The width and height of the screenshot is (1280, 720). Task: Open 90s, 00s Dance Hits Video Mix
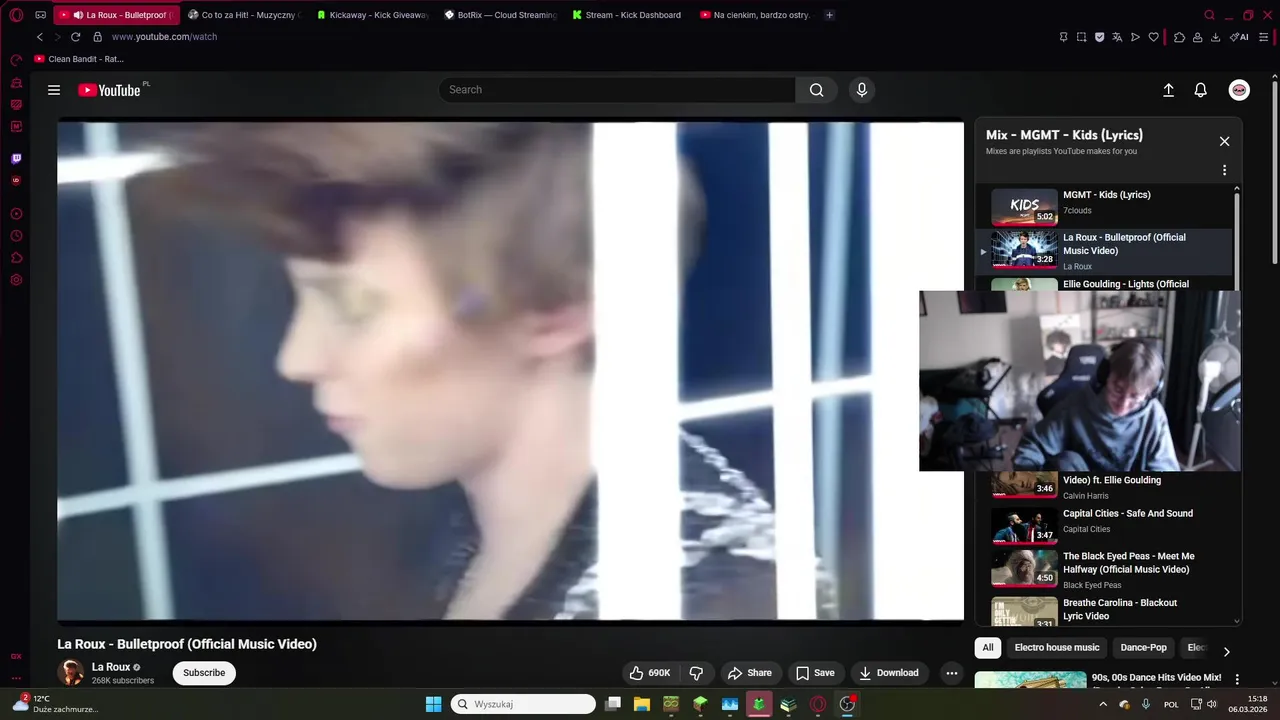click(1157, 678)
